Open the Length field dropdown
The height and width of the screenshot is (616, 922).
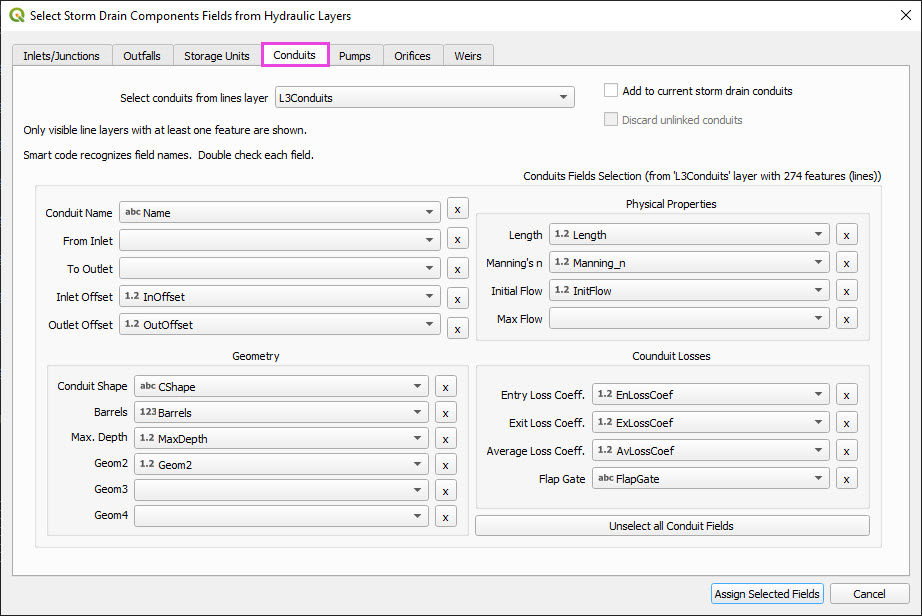pyautogui.click(x=690, y=235)
